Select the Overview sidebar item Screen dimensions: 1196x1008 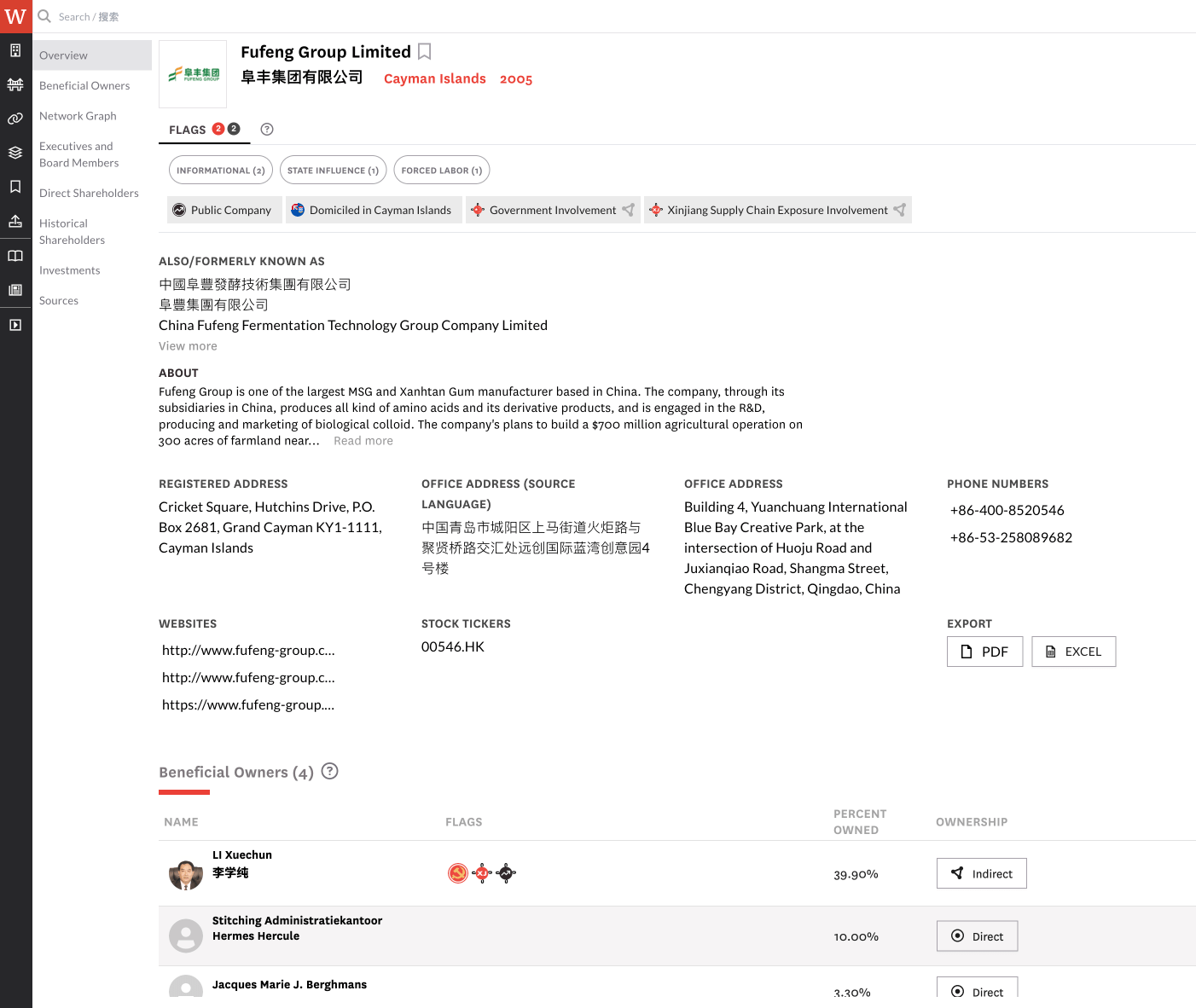92,55
